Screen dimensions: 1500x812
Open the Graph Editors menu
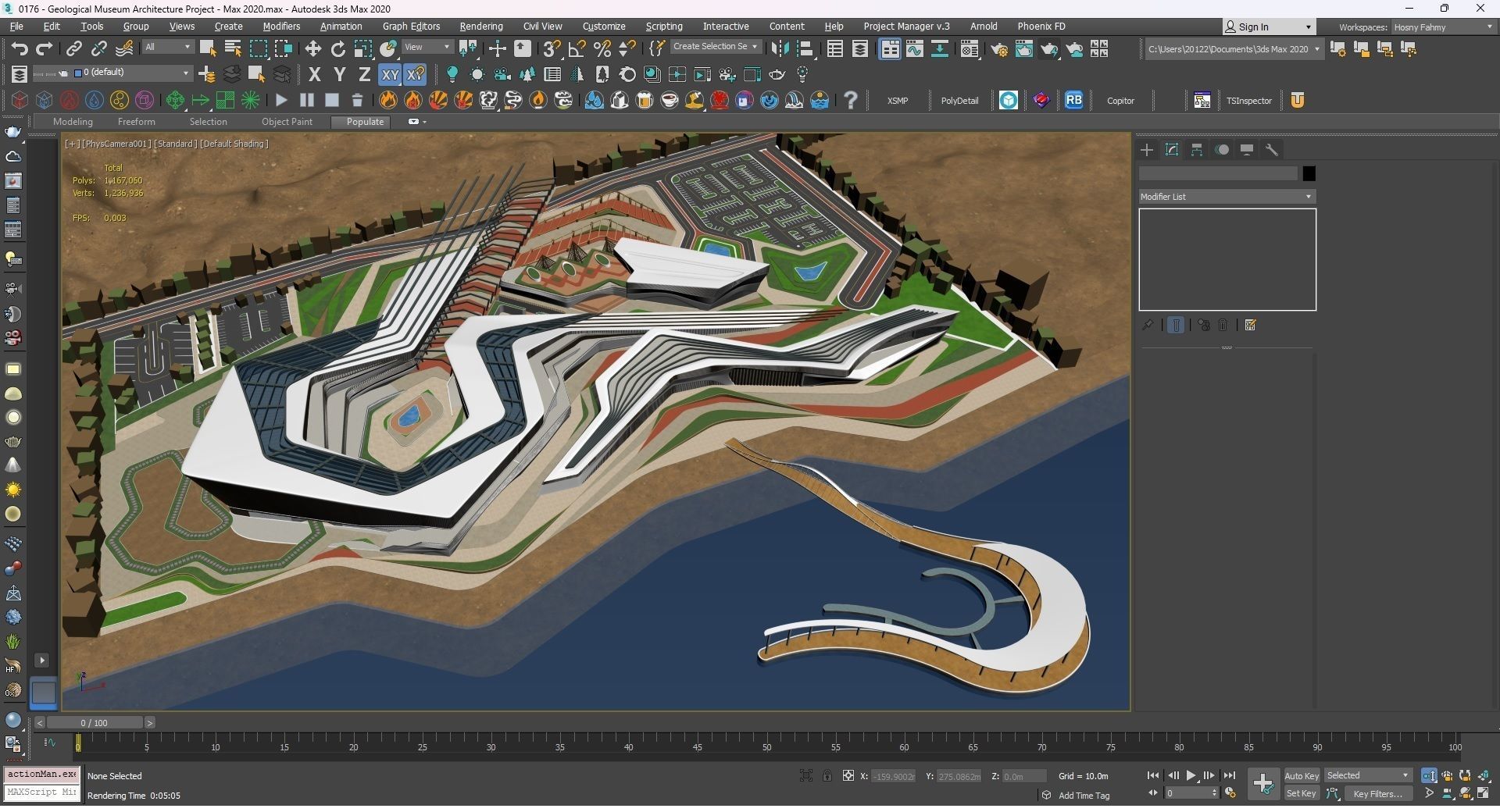click(411, 27)
